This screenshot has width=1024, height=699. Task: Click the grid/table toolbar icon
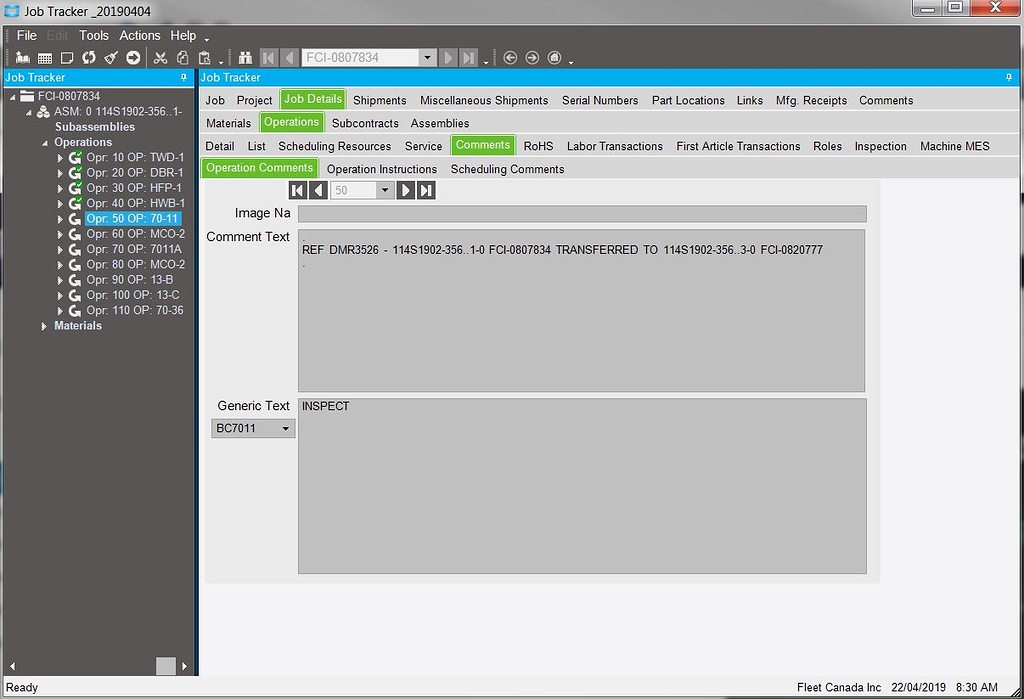tap(44, 57)
